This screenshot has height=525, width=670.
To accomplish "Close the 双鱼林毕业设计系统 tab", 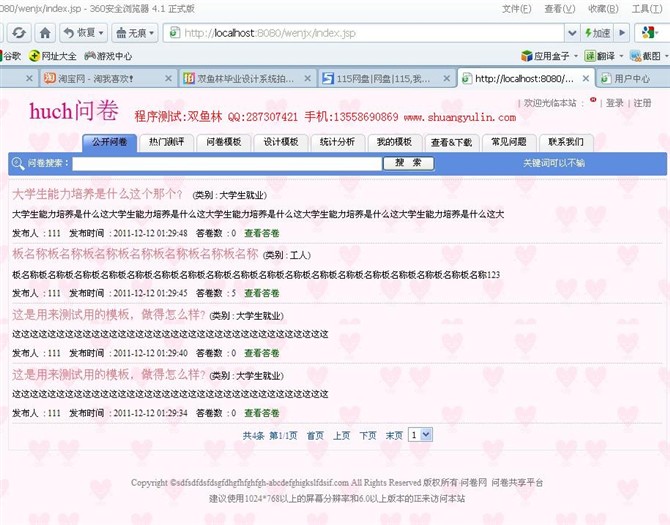I will [307, 79].
